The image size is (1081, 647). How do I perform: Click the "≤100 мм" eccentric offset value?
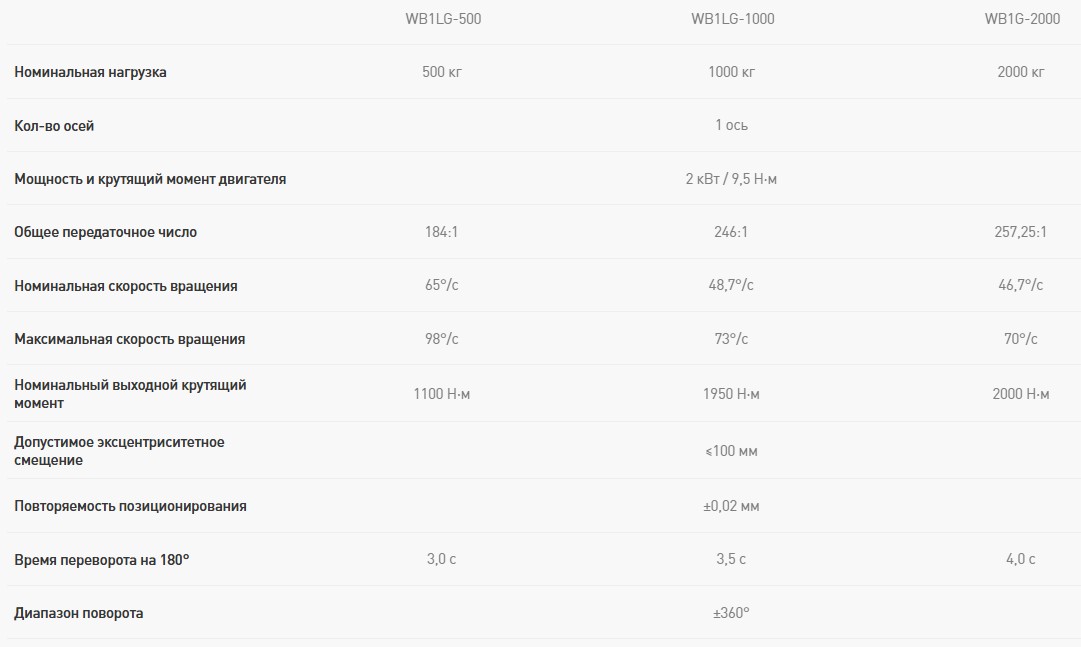(731, 451)
